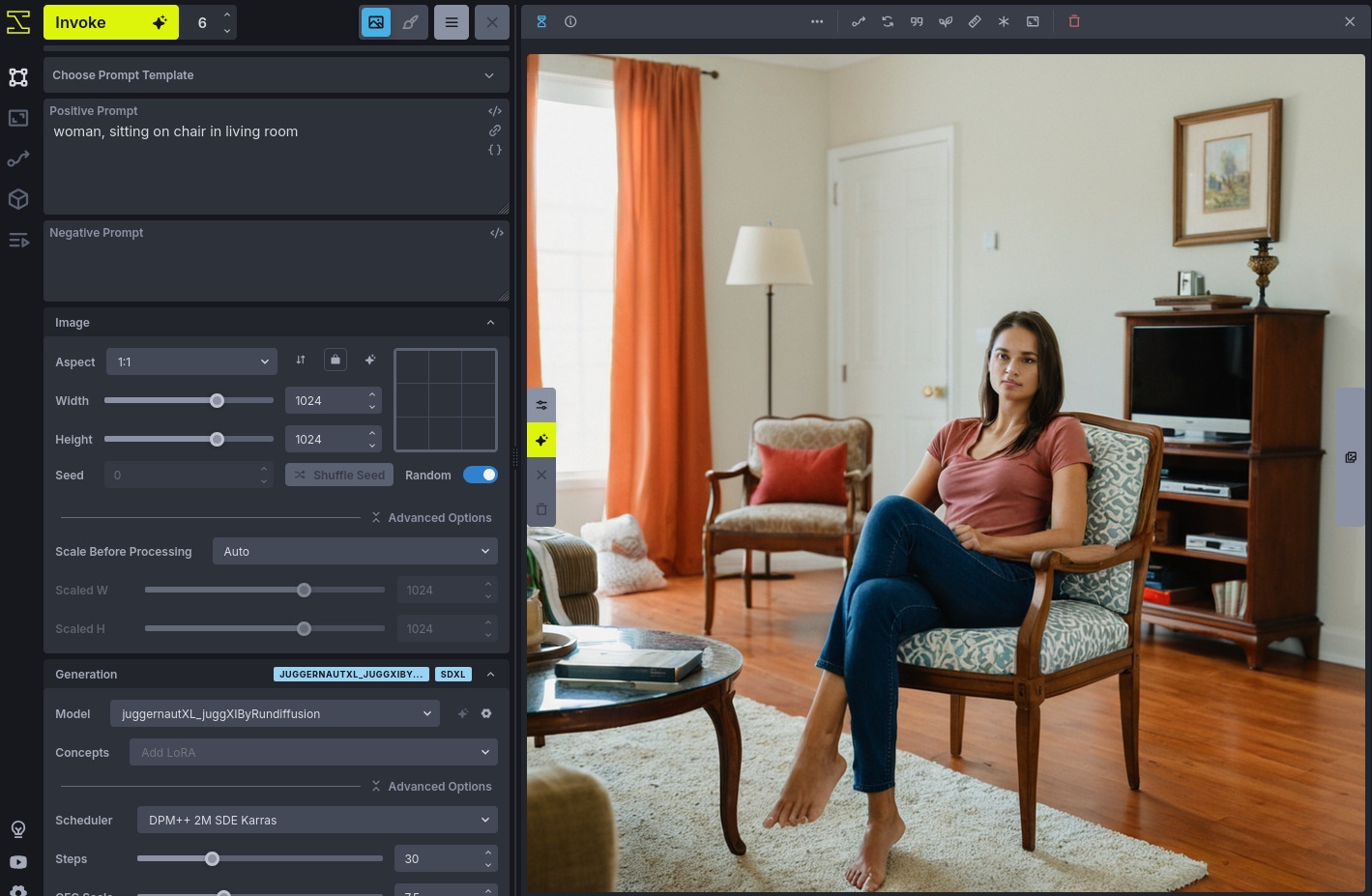
Task: Open the three-dots image actions menu
Action: pos(817,21)
